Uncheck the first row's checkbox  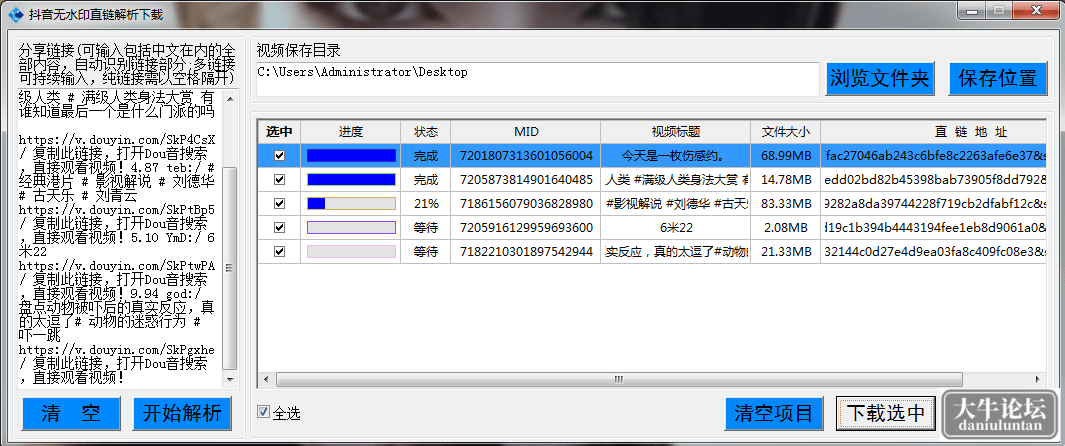(x=279, y=155)
